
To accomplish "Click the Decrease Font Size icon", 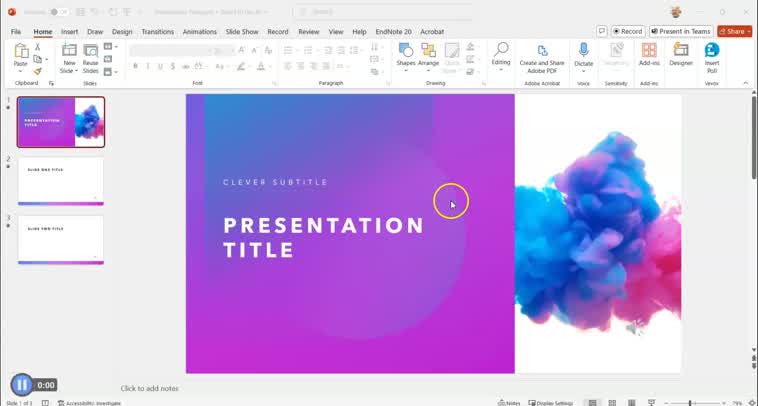I will point(254,50).
